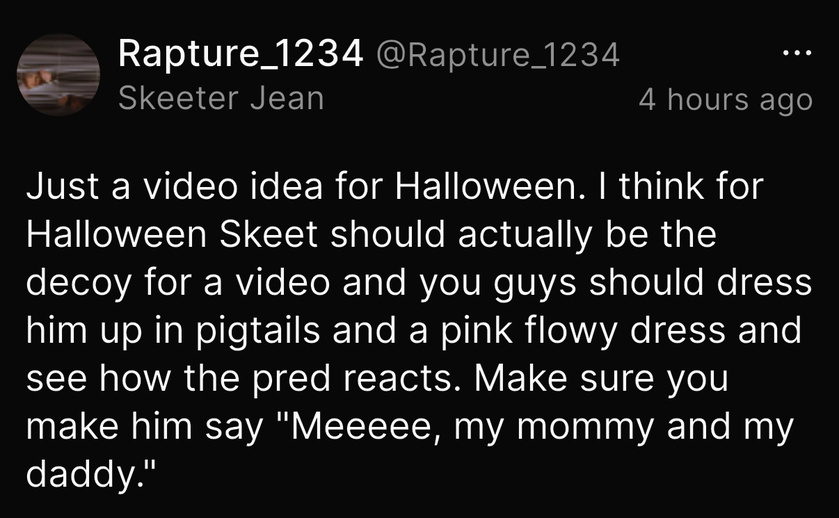Screen dimensions: 839x518
Task: Click the words 'my mommy and my'
Action: tap(623, 428)
